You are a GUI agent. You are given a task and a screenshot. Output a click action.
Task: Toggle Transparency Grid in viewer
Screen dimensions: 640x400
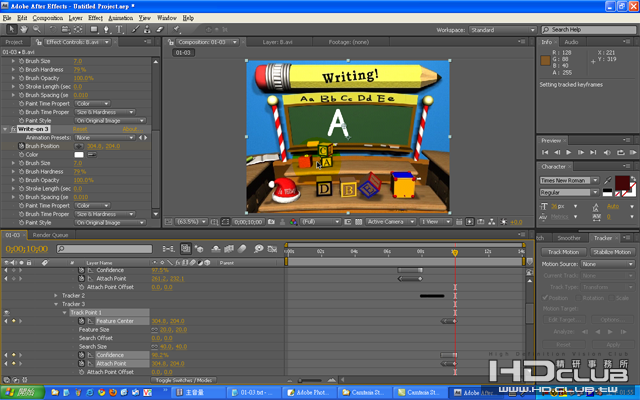click(x=358, y=222)
